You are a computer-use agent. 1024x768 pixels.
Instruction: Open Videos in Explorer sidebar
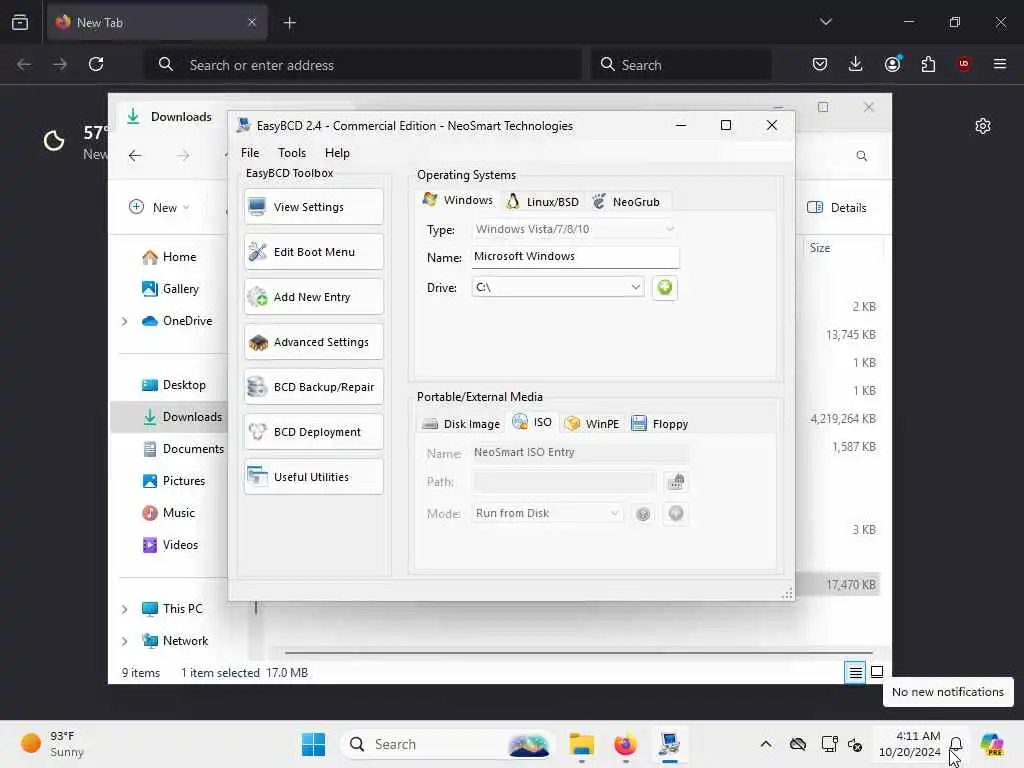[x=170, y=545]
